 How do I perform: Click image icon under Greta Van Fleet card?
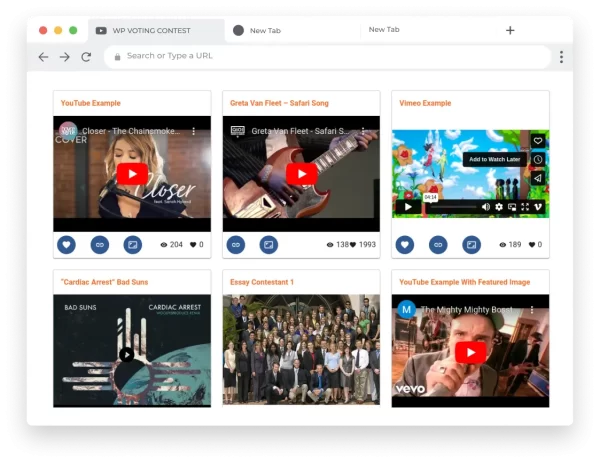[x=269, y=245]
